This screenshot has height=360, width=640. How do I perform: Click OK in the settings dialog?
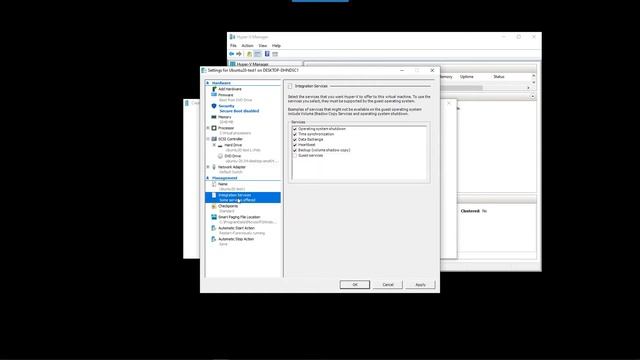[x=355, y=284]
